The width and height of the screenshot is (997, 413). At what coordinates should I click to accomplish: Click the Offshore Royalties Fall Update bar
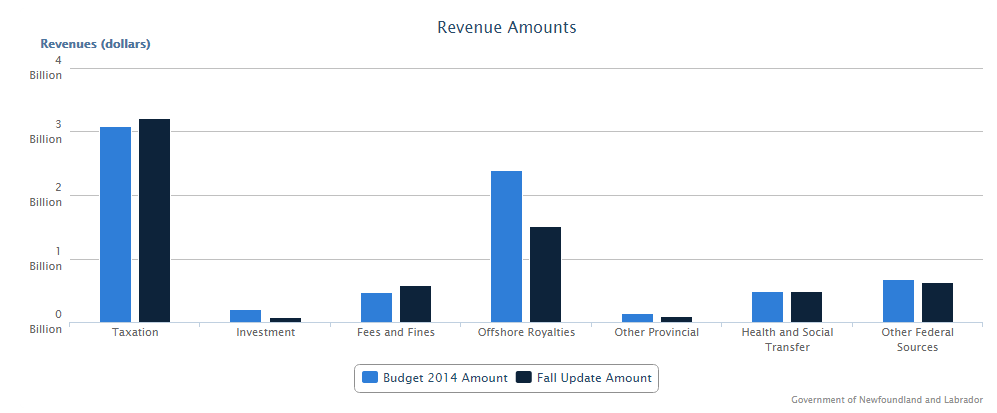pos(545,274)
